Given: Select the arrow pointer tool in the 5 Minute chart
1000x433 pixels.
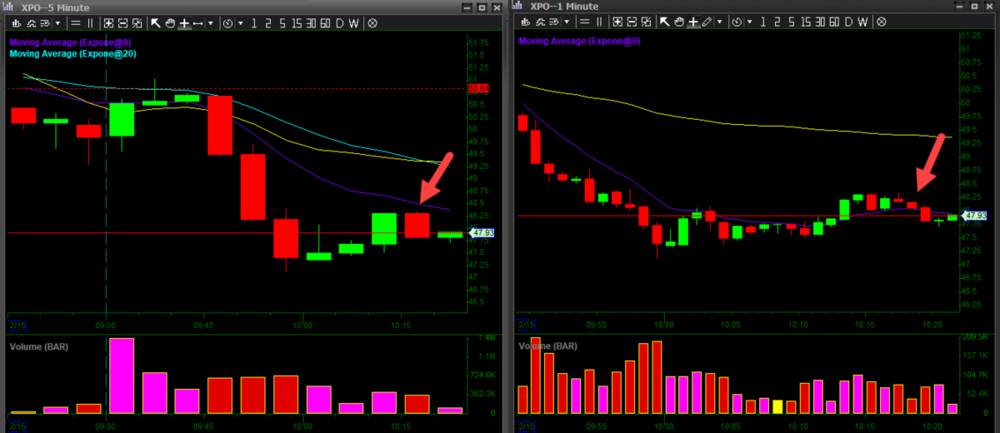Looking at the screenshot, I should tap(155, 22).
